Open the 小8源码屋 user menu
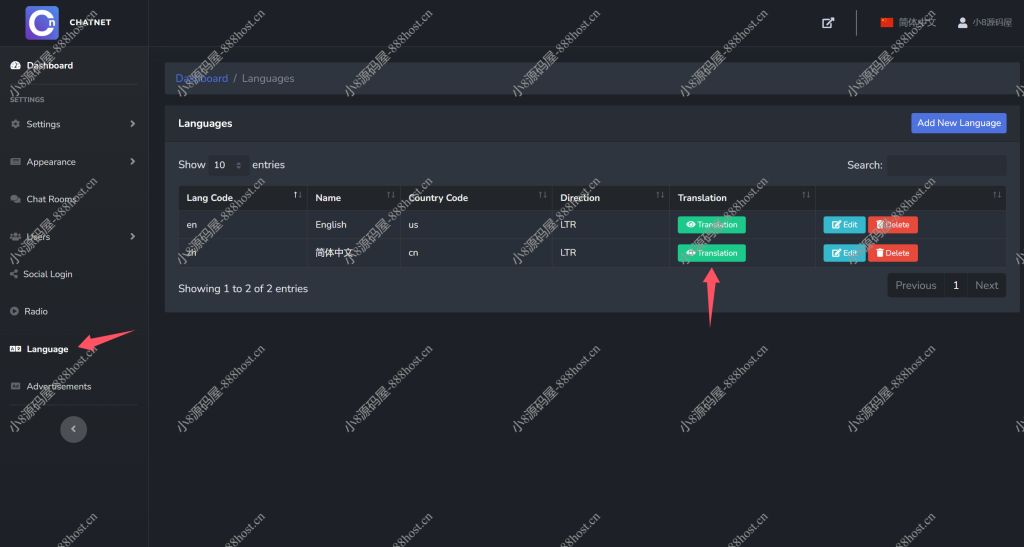1024x547 pixels. point(984,22)
